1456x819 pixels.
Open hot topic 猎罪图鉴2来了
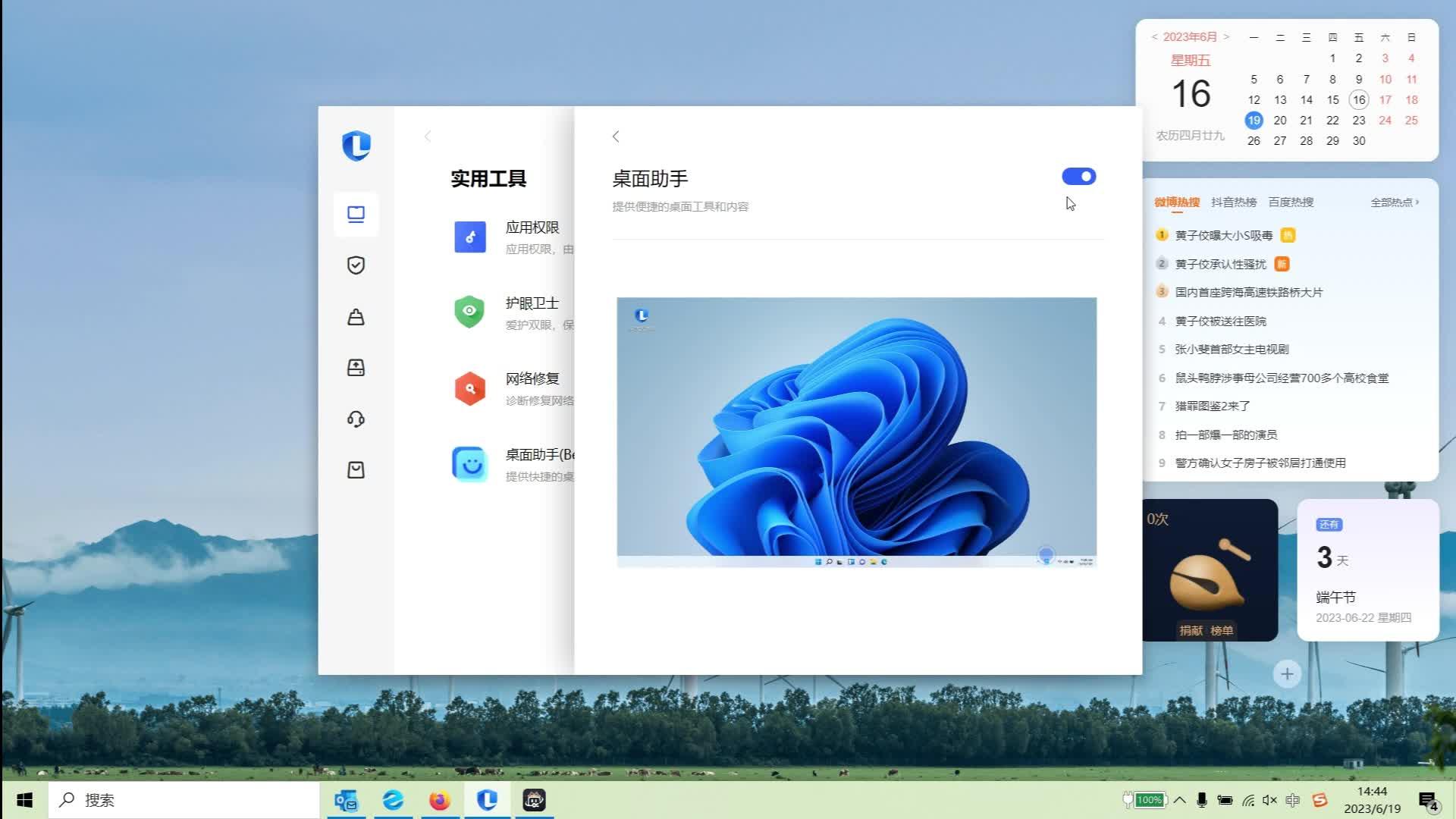(x=1213, y=406)
